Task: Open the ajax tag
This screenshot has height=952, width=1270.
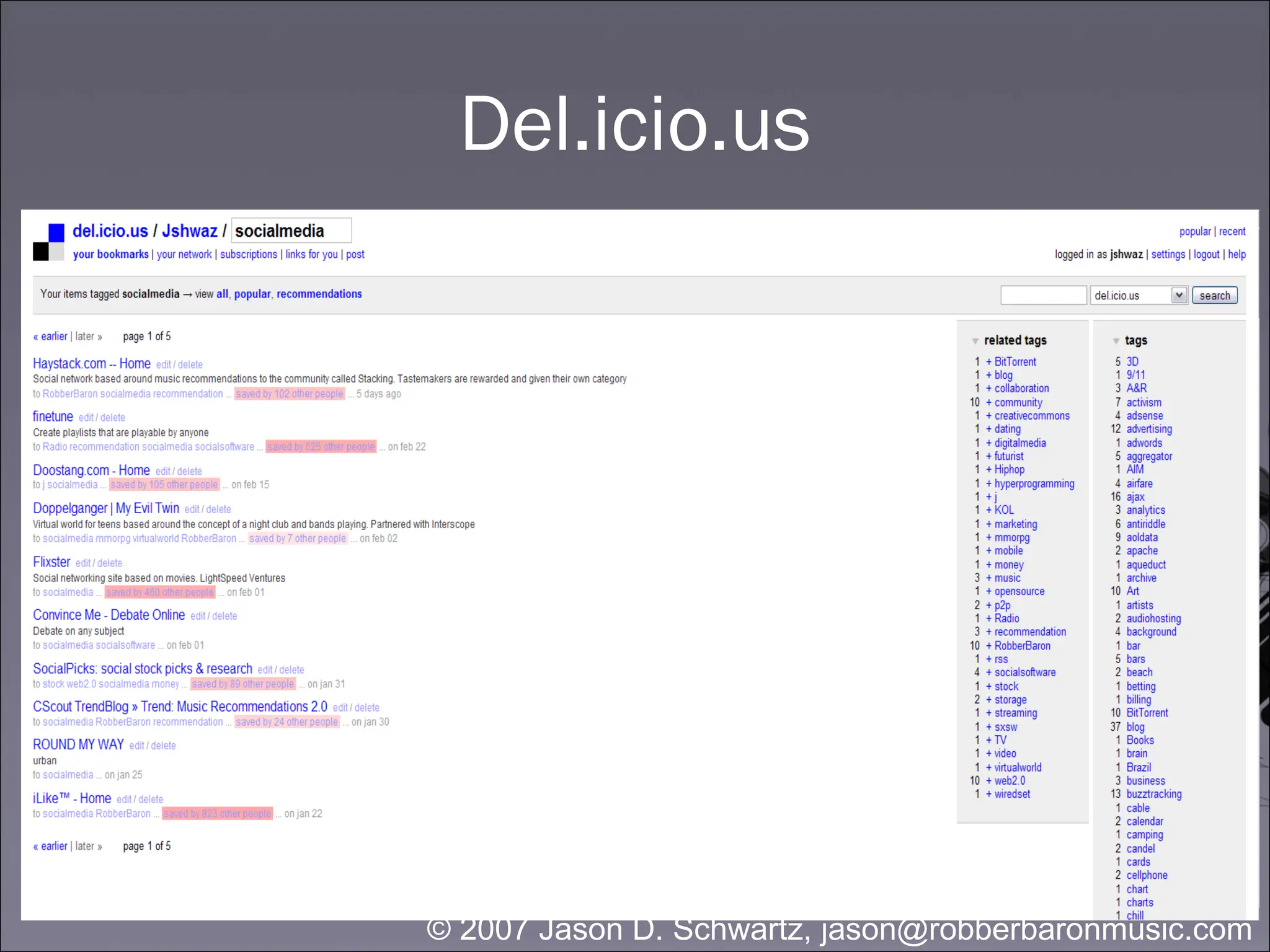Action: (x=1135, y=497)
